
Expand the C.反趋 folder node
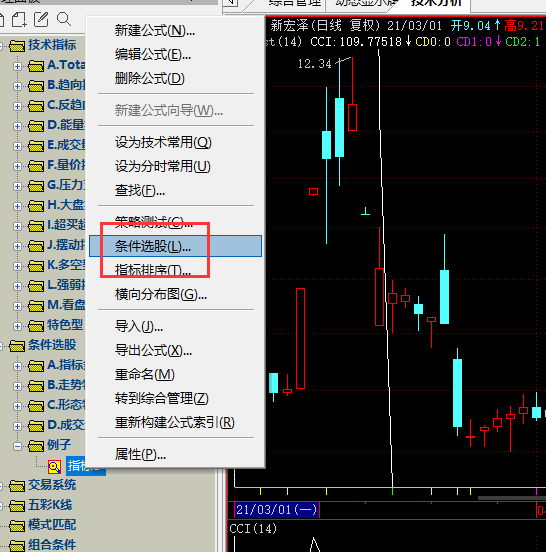[x=17, y=106]
